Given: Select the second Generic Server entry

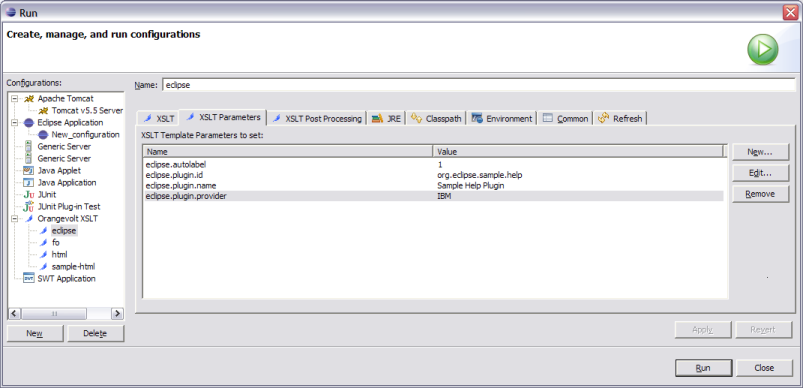Looking at the screenshot, I should (64, 159).
